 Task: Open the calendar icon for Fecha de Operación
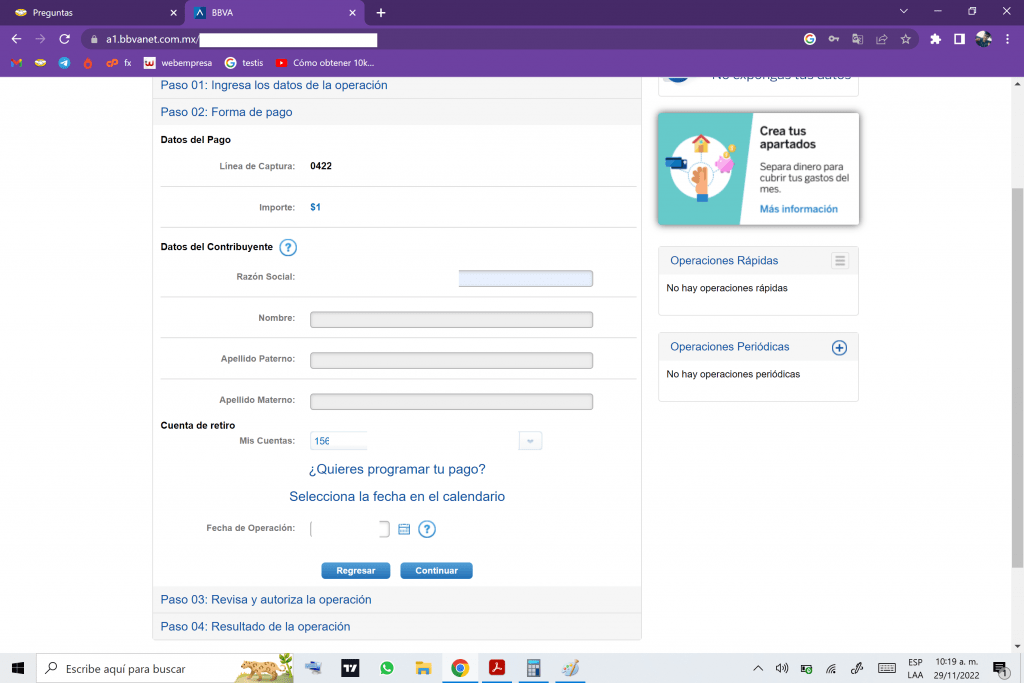[404, 529]
